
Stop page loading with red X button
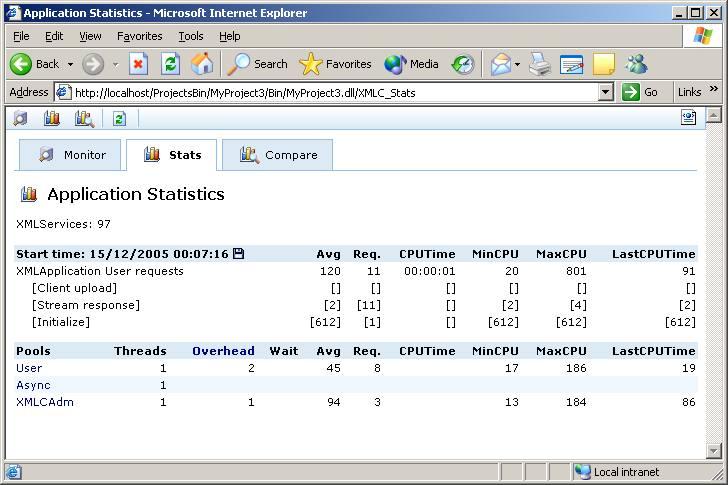[139, 64]
